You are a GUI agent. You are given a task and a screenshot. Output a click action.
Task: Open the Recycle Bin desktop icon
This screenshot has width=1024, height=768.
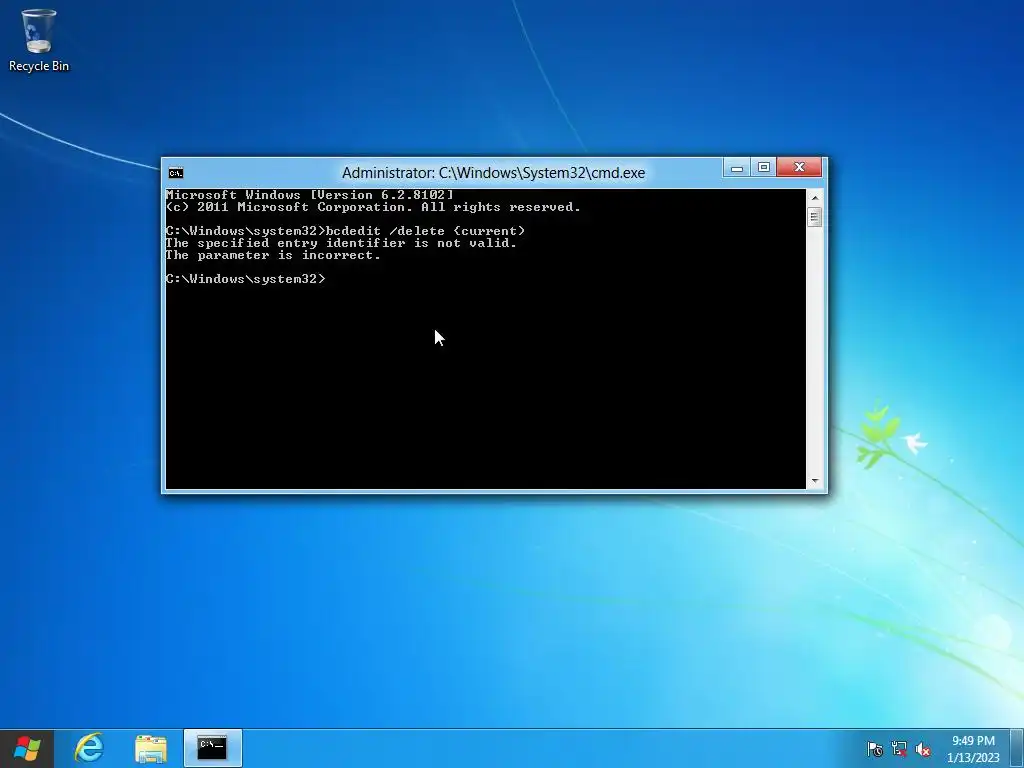point(39,40)
